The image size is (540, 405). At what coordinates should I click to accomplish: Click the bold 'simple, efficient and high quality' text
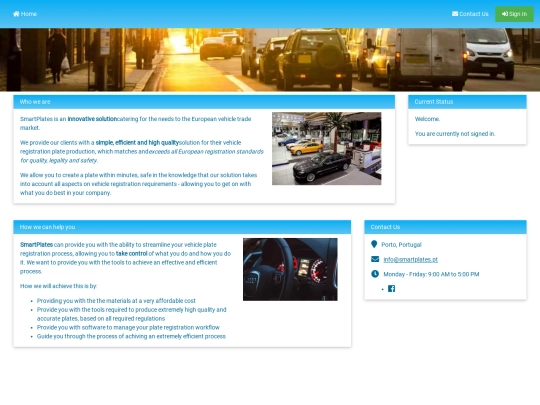click(137, 143)
